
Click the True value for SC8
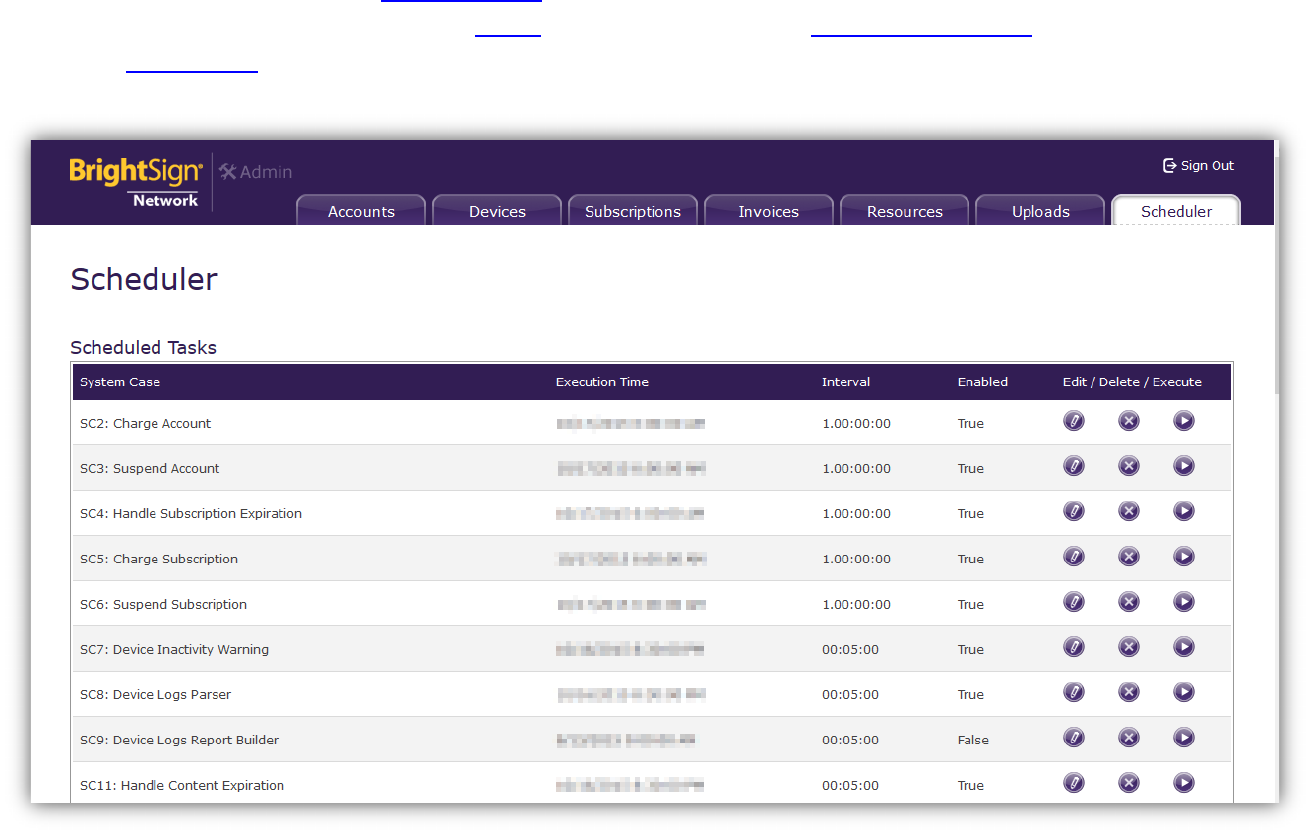[x=971, y=695]
